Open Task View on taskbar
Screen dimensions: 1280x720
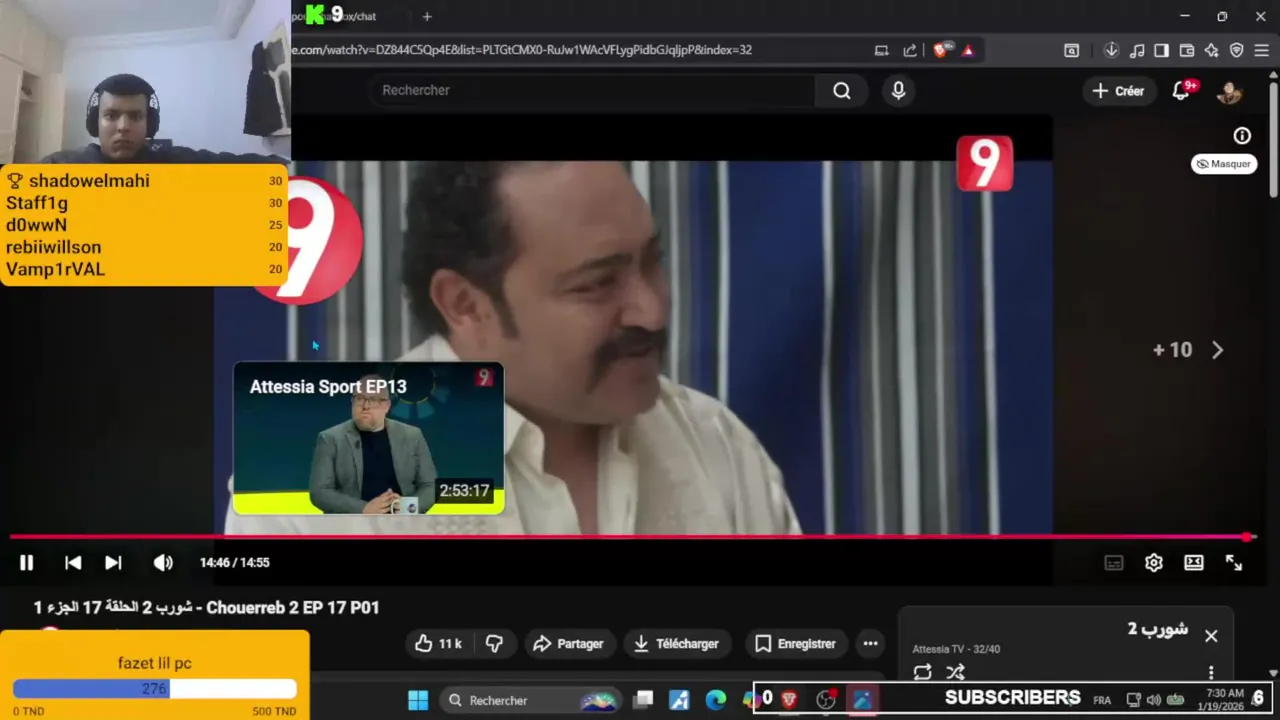coord(643,700)
